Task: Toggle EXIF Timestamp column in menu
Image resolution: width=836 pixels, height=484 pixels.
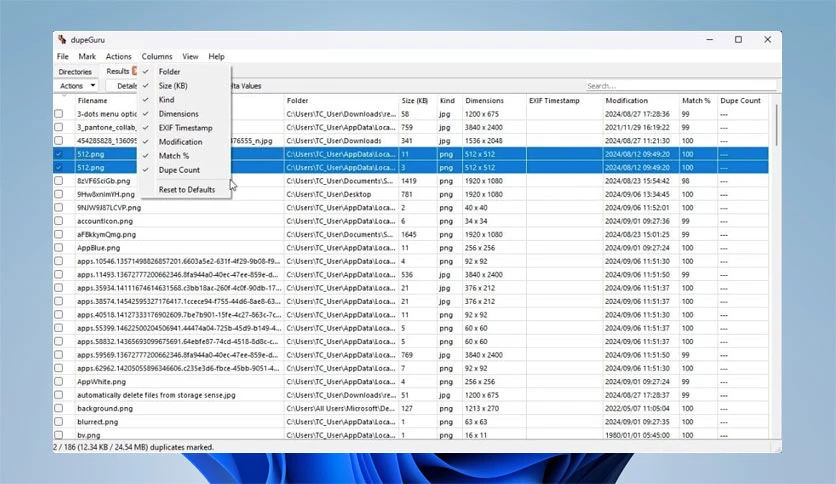Action: 184,128
